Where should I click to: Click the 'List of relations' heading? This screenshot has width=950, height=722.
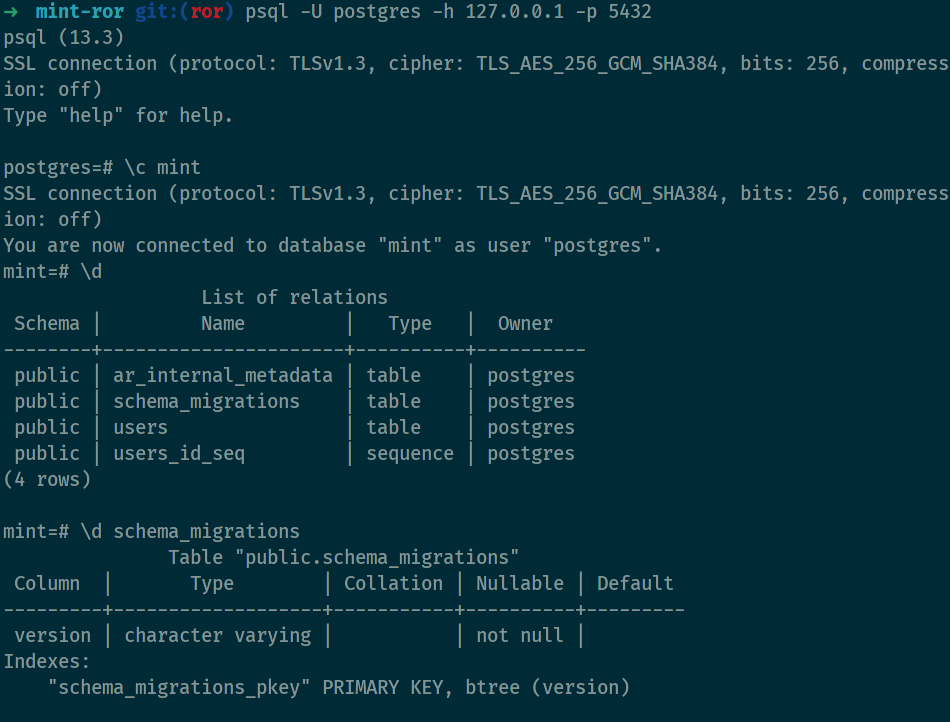click(294, 298)
